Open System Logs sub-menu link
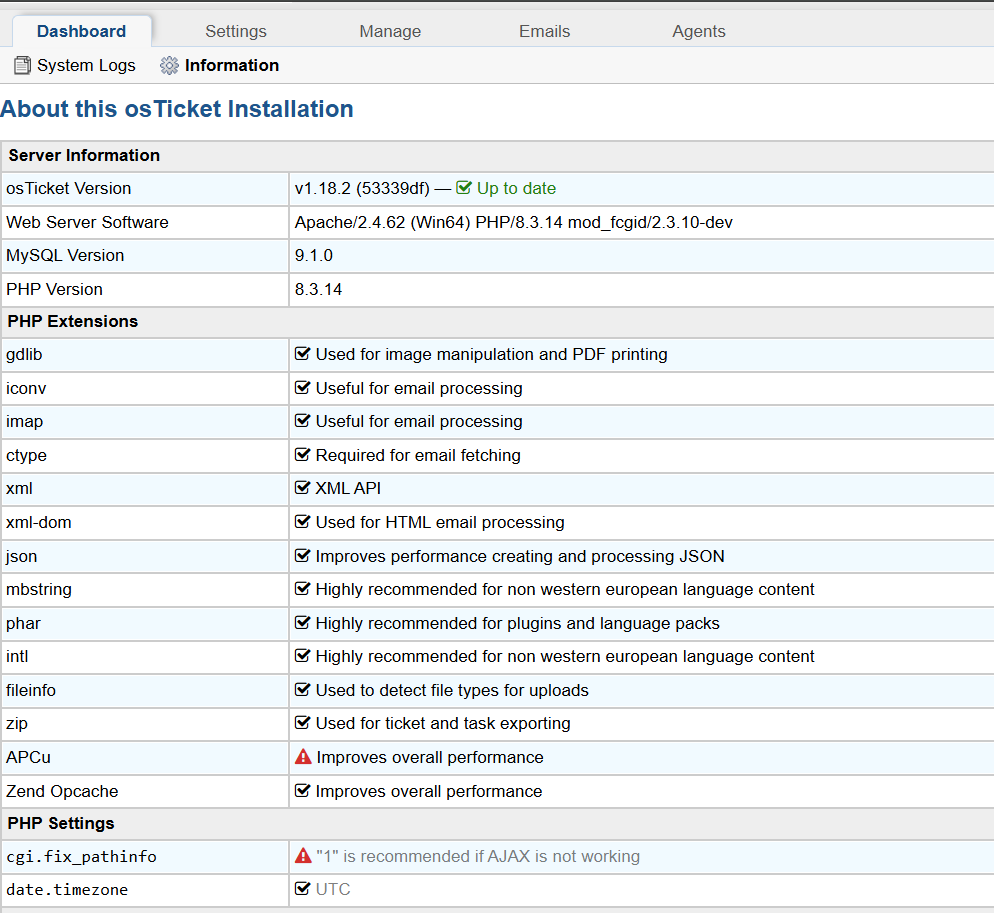This screenshot has height=913, width=994. tap(86, 65)
